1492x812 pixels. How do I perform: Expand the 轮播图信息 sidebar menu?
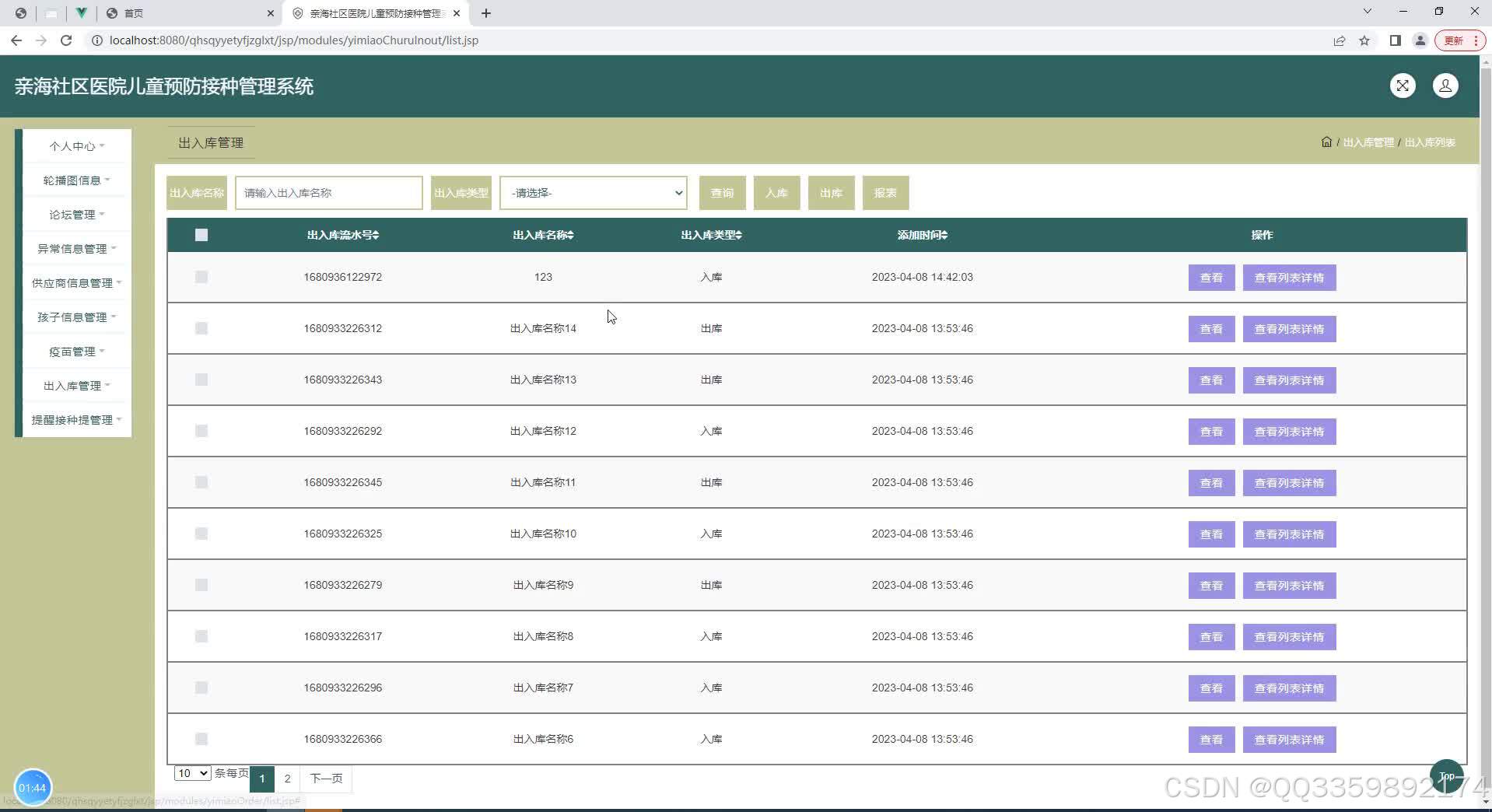coord(76,180)
